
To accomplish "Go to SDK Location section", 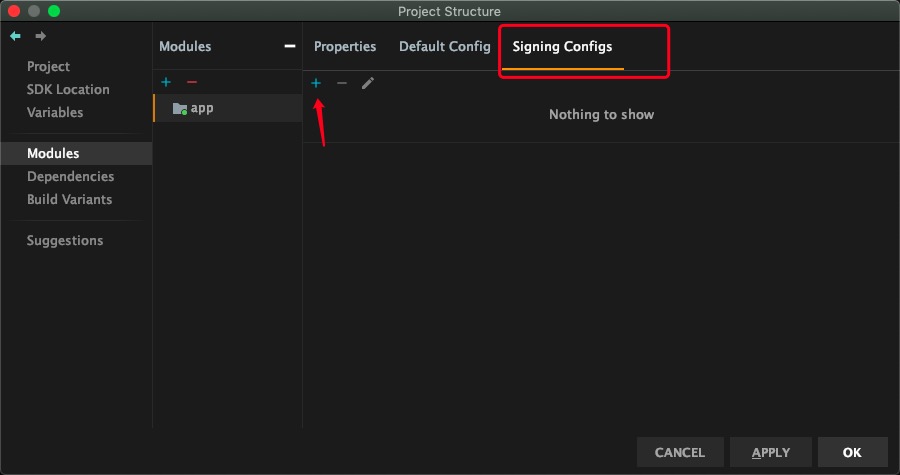I will click(x=68, y=89).
